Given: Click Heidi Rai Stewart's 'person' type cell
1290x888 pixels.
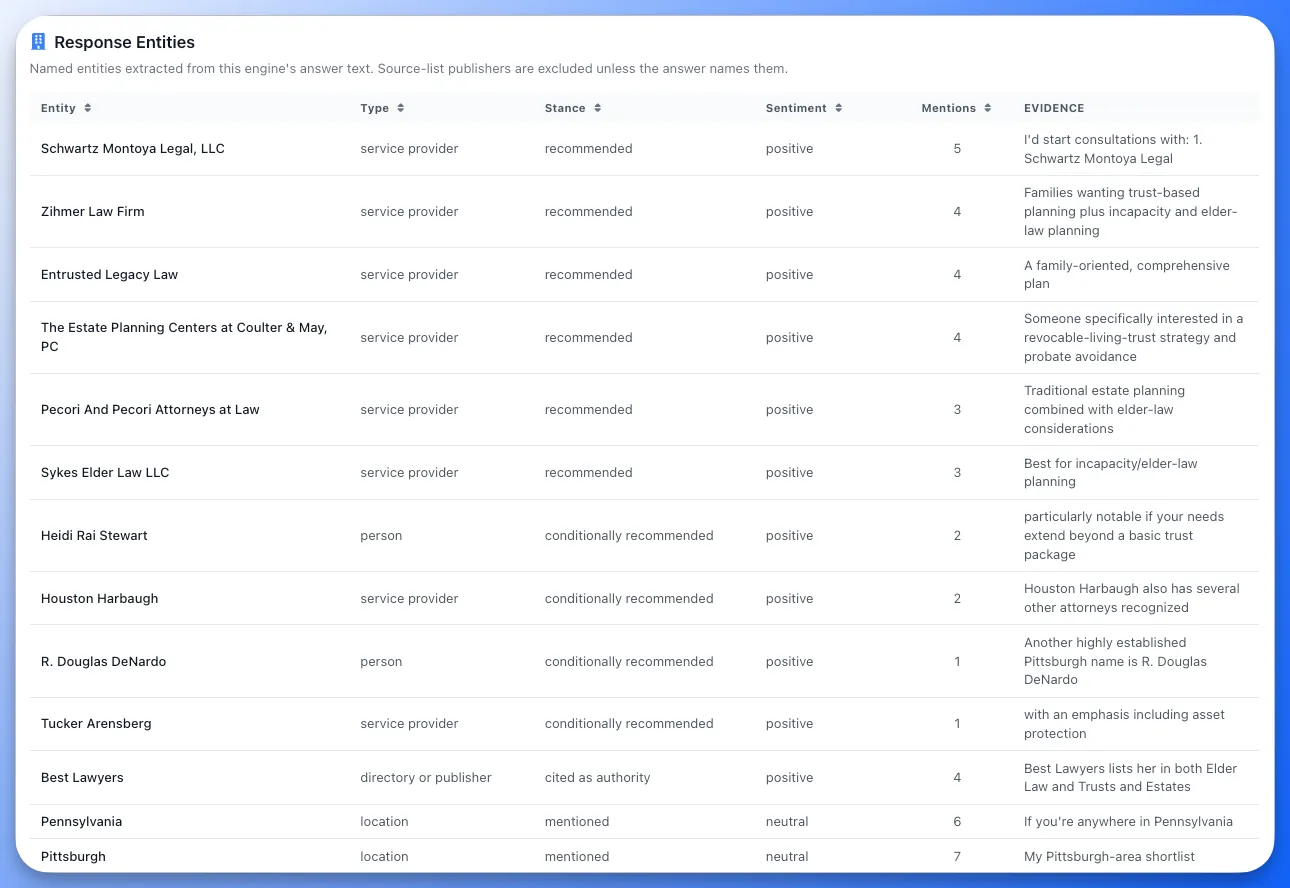Looking at the screenshot, I should (381, 536).
